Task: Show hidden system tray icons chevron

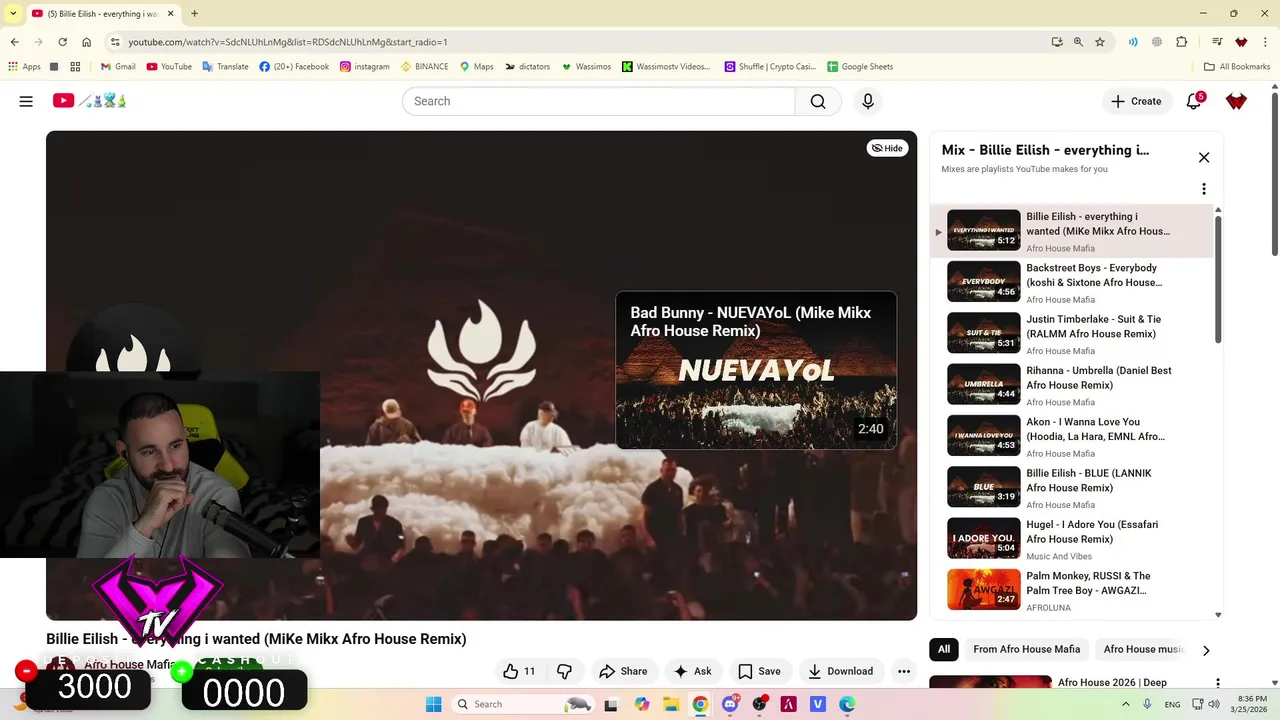Action: tap(1126, 704)
